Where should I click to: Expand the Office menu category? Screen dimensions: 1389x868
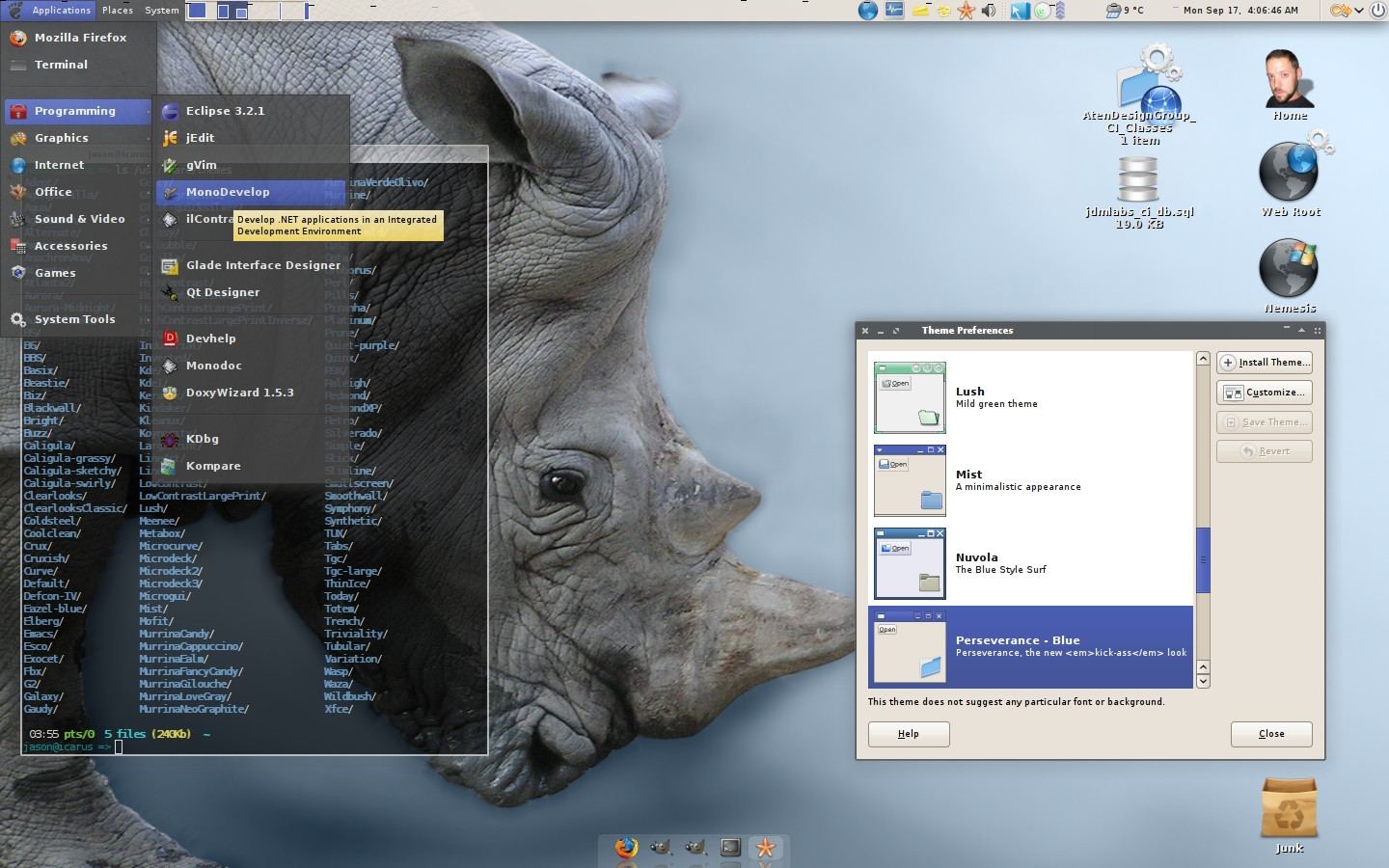[x=78, y=192]
